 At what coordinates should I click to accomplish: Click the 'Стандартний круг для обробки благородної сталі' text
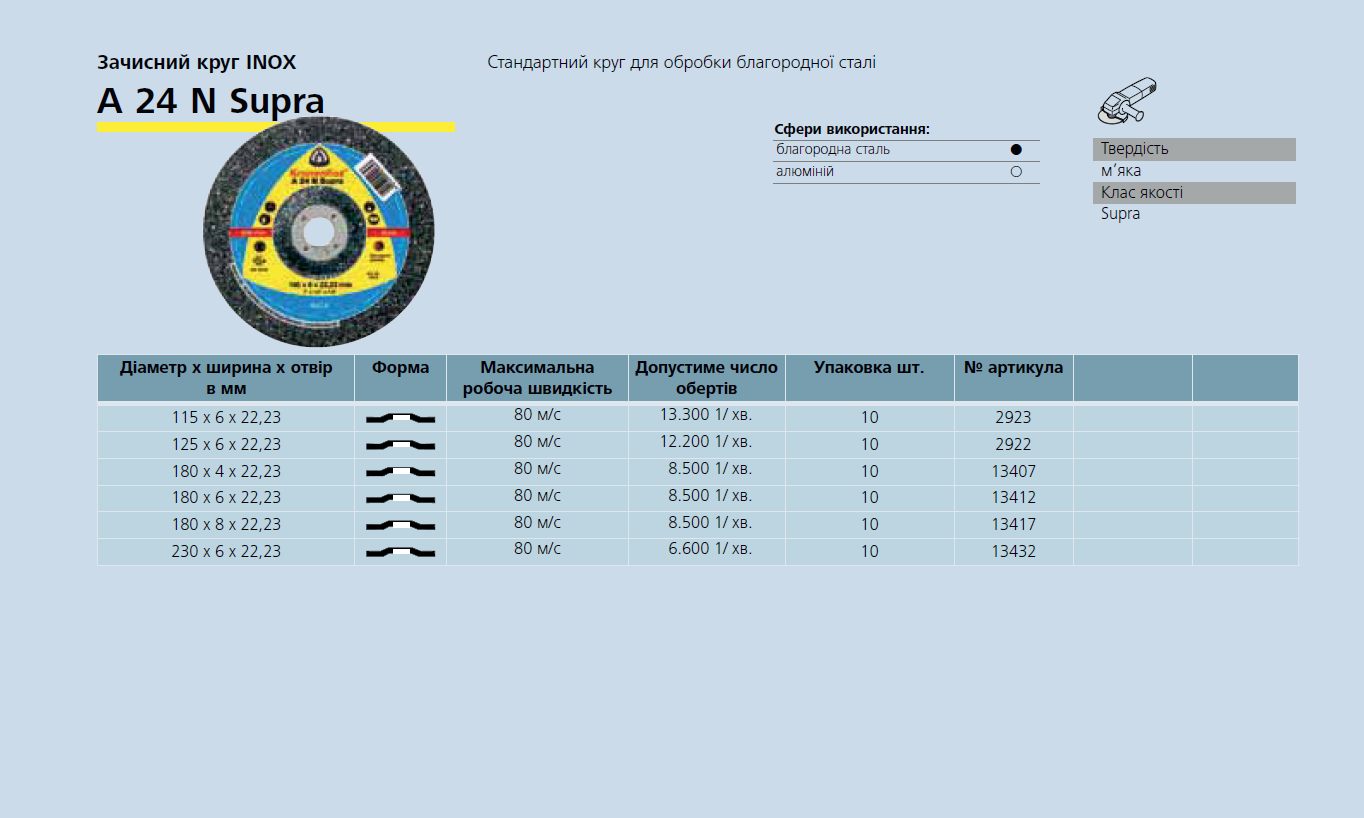(x=681, y=63)
